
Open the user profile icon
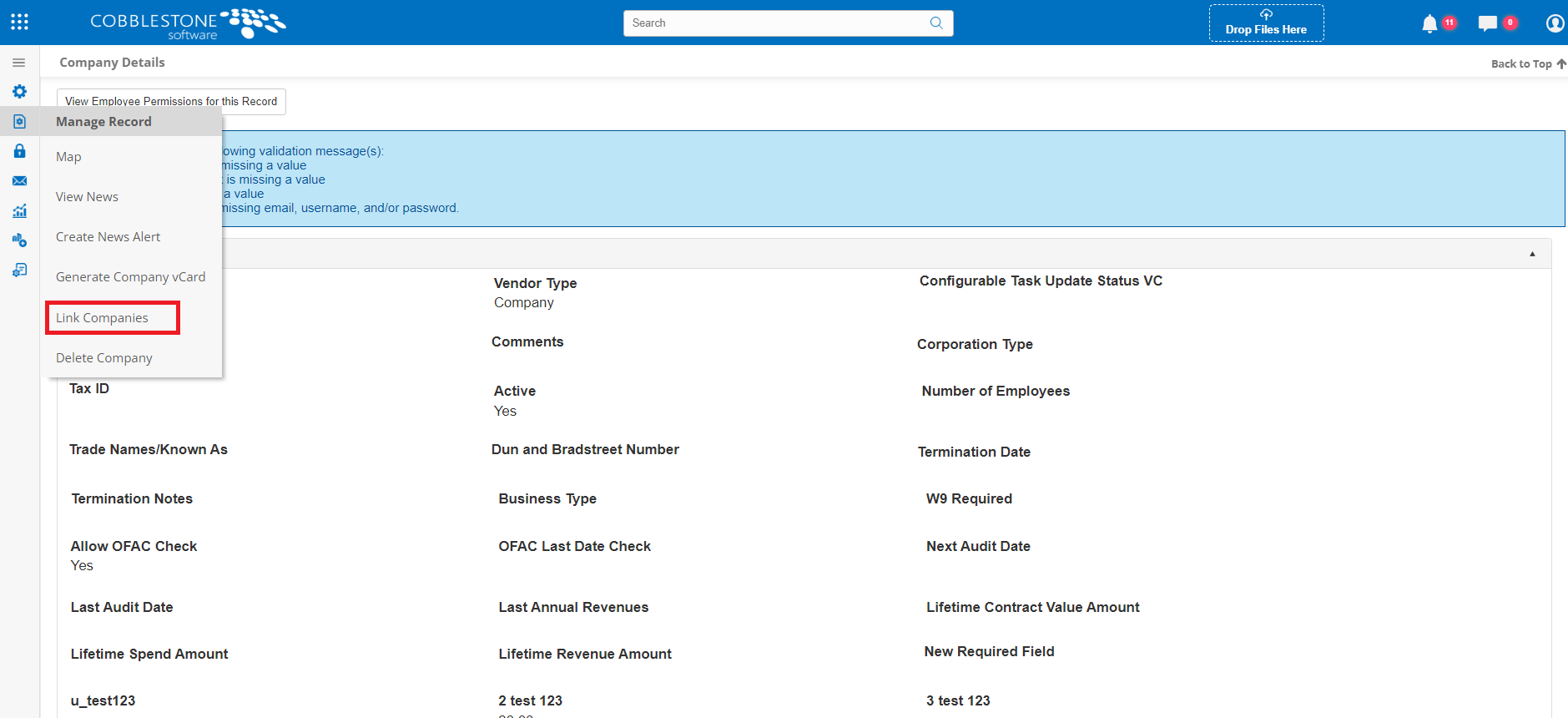[x=1555, y=23]
